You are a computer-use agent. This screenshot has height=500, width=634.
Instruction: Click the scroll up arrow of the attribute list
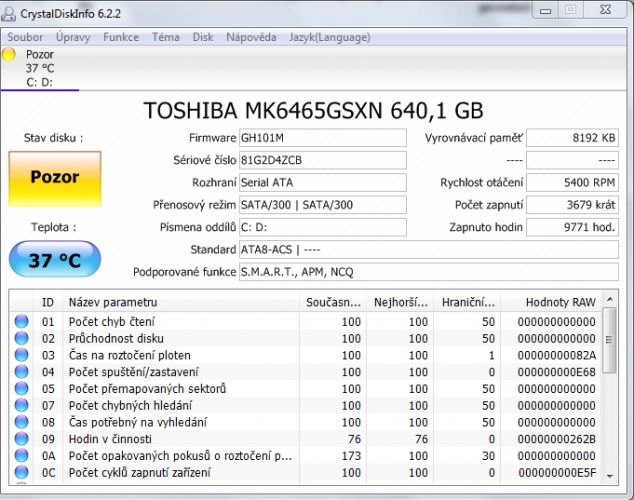(x=610, y=300)
